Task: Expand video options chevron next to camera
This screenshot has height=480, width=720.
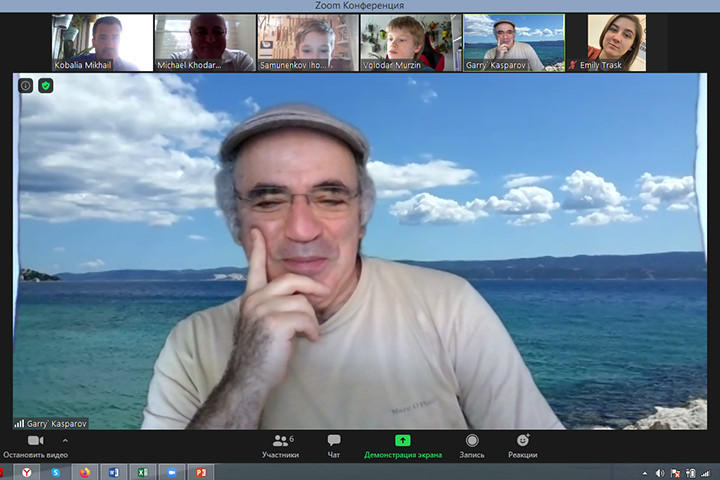Action: pos(66,440)
